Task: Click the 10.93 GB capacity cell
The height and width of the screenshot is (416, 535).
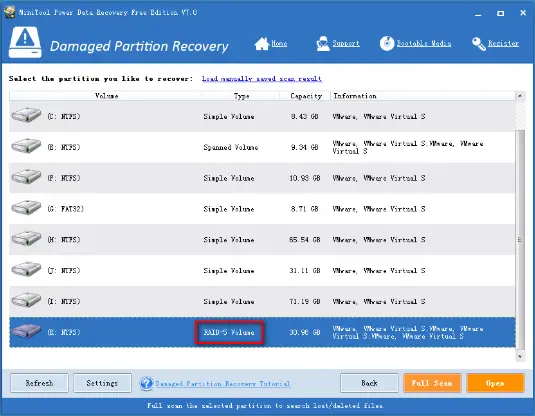Action: pyautogui.click(x=305, y=178)
